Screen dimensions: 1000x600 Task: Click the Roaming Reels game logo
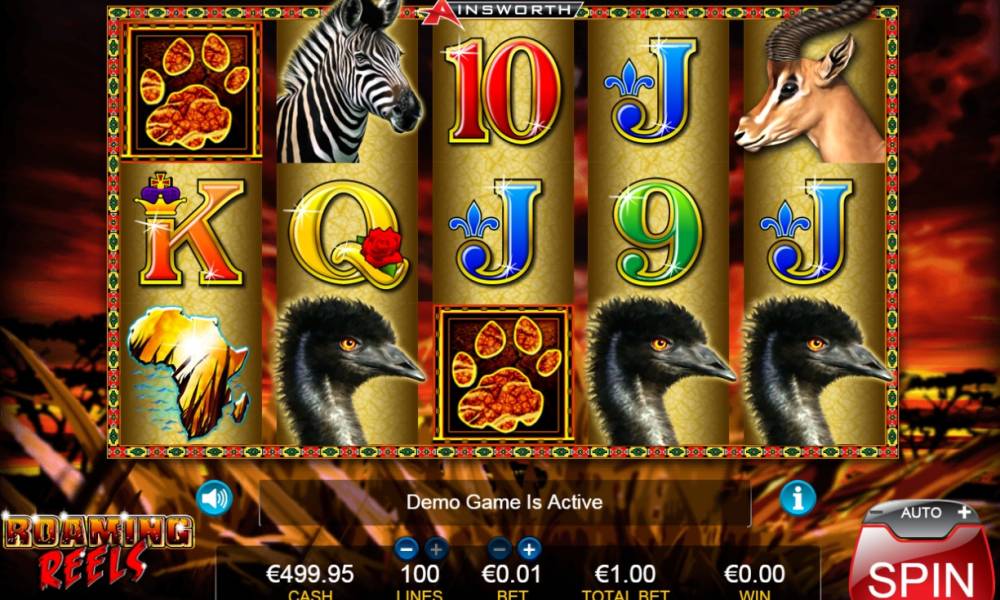[x=98, y=550]
